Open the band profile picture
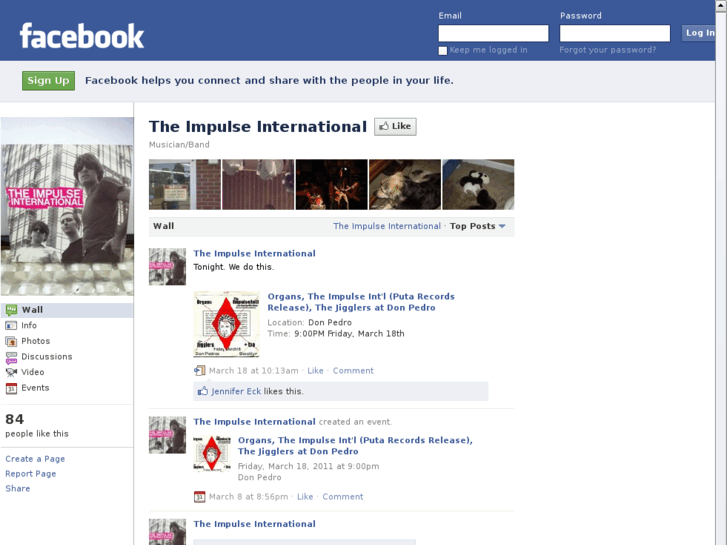The height and width of the screenshot is (545, 727). pyautogui.click(x=67, y=206)
